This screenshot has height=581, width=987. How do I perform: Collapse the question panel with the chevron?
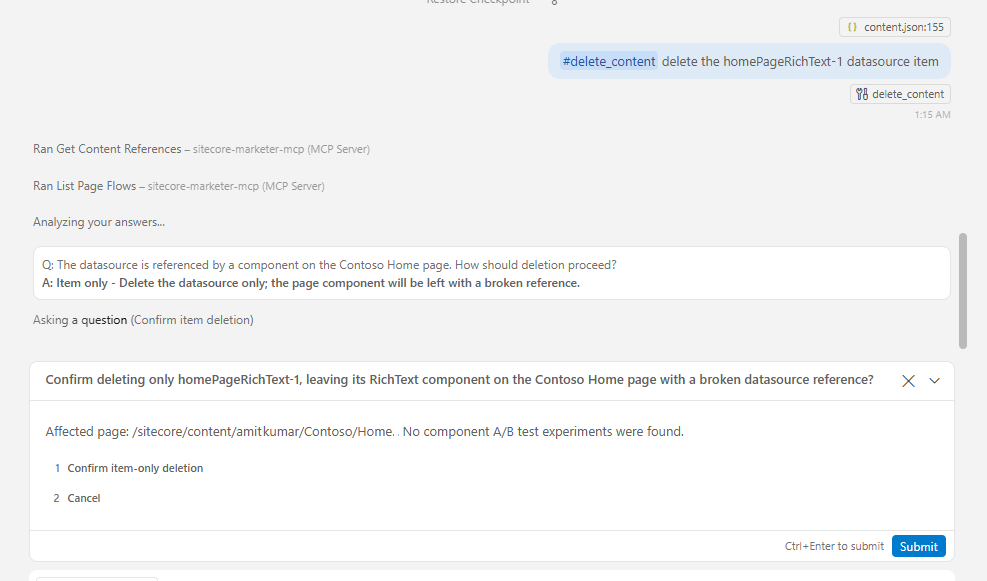coord(935,381)
